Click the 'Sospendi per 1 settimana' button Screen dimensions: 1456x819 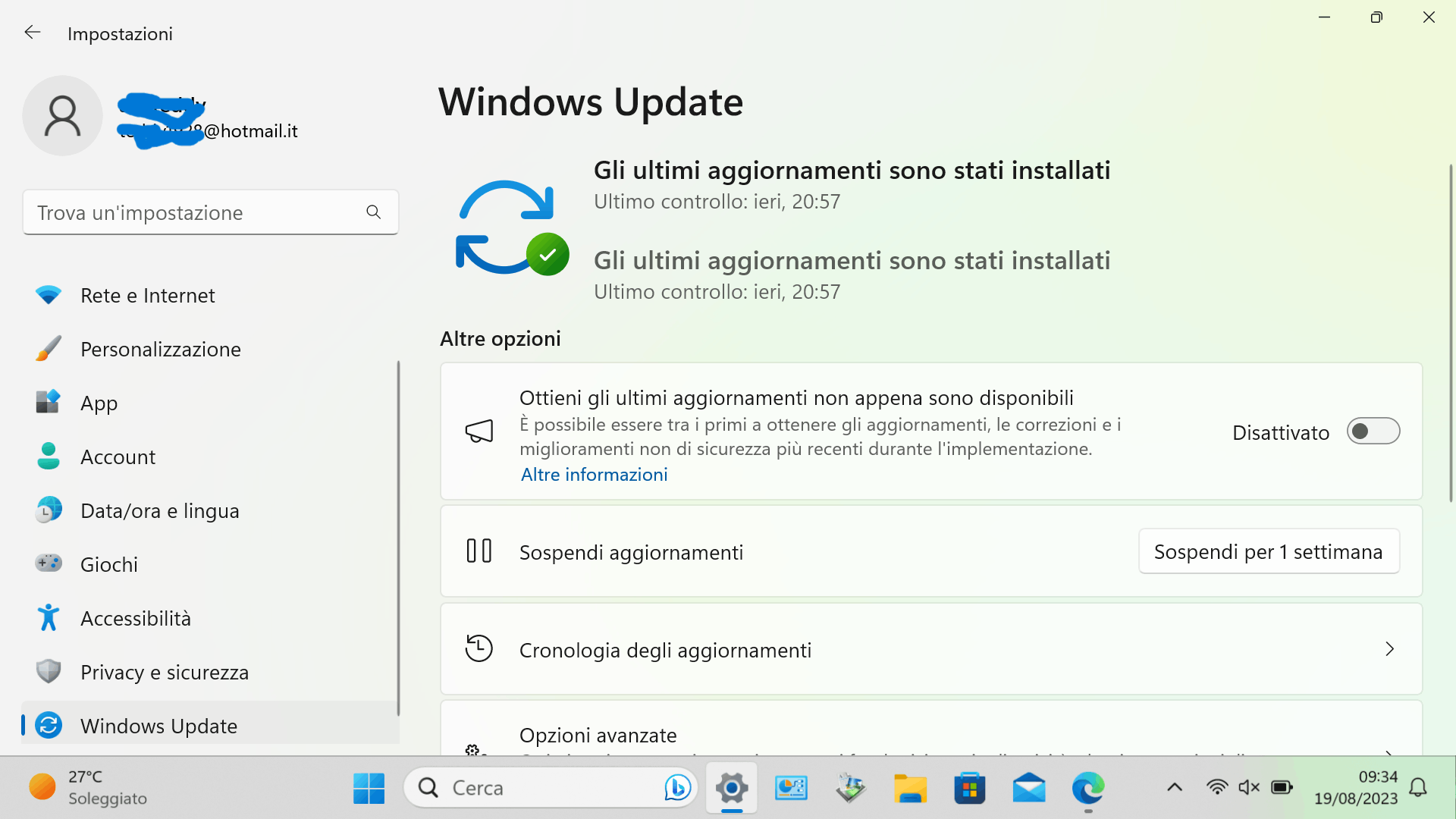coord(1268,552)
